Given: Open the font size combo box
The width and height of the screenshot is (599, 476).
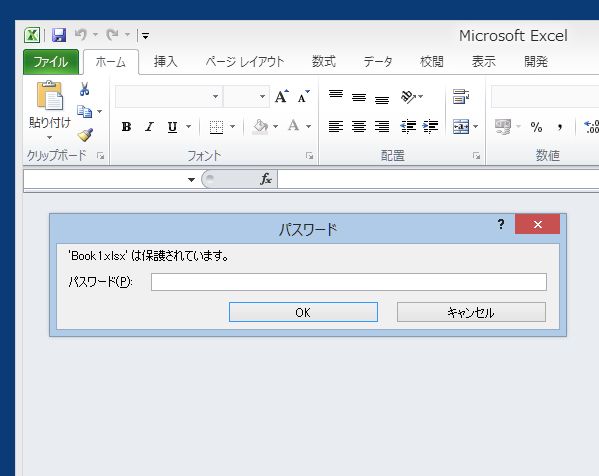Looking at the screenshot, I should pos(246,96).
